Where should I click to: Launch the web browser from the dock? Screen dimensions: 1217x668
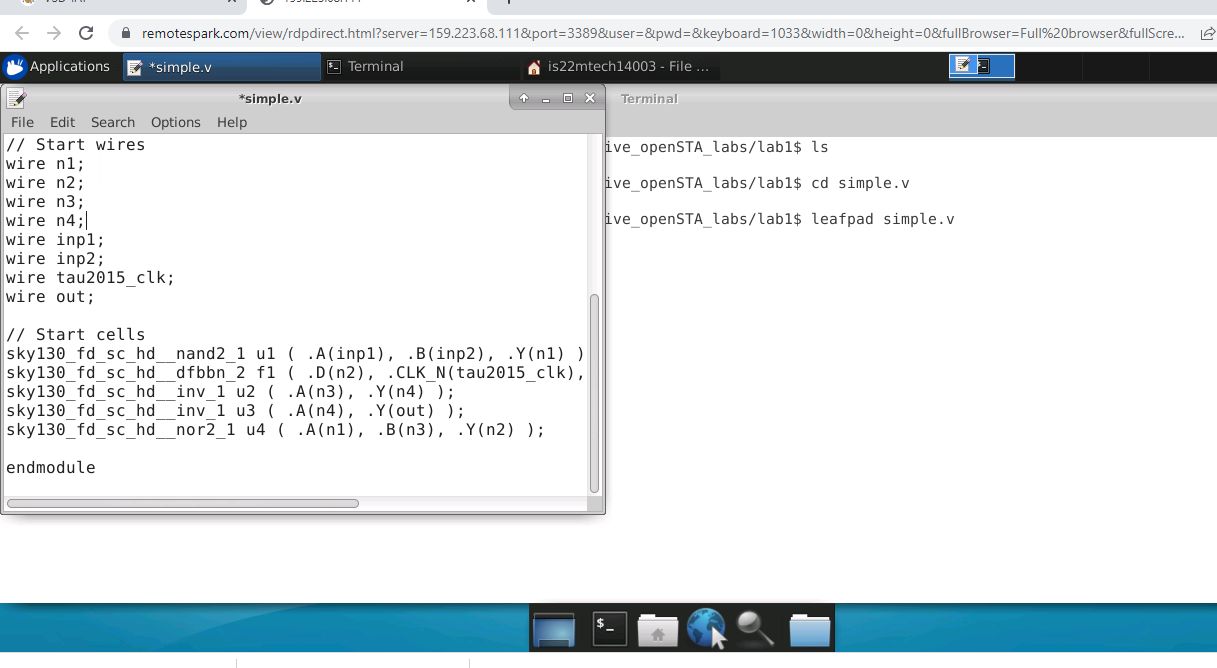point(705,628)
